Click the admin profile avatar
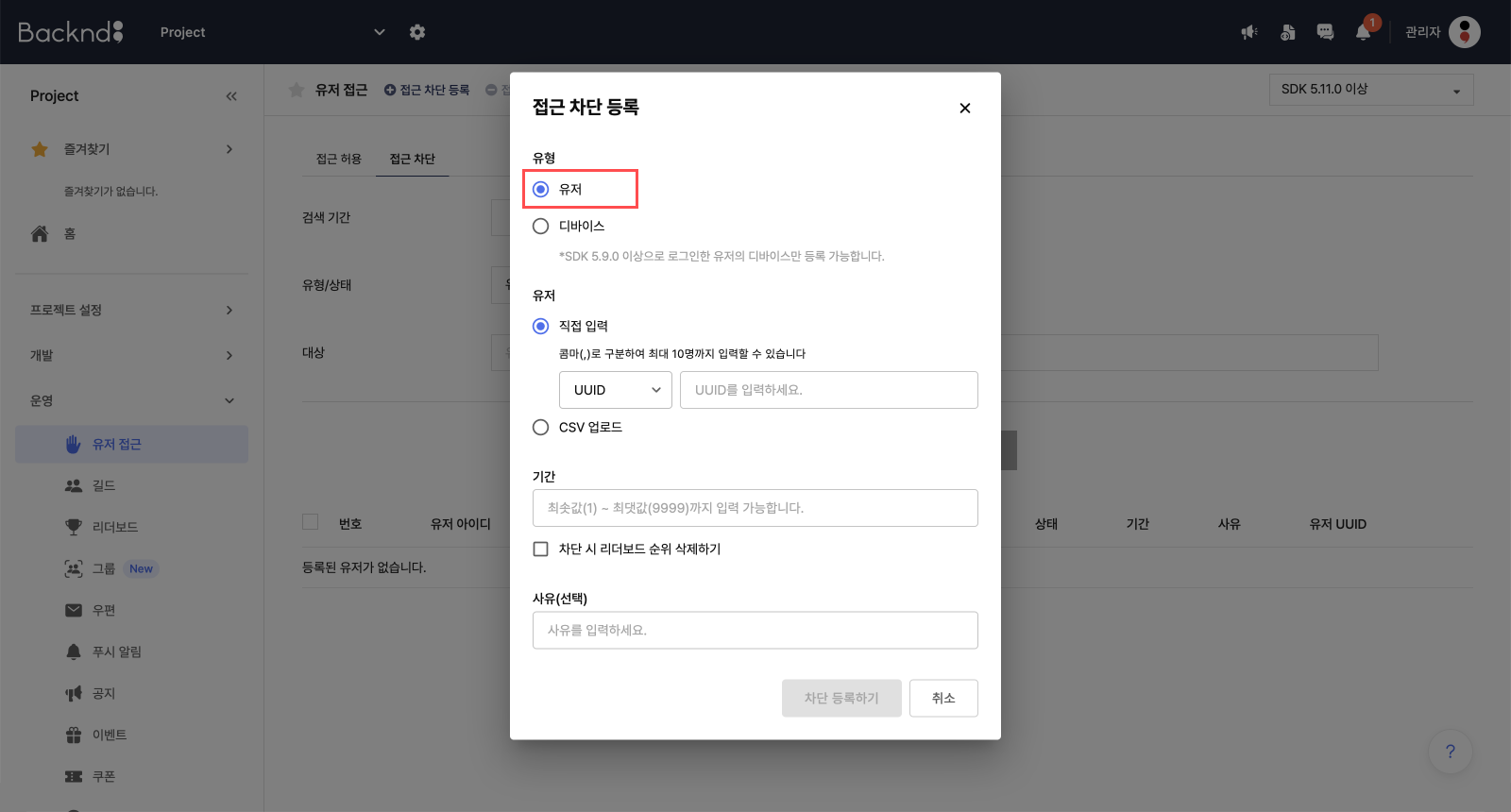Image resolution: width=1511 pixels, height=812 pixels. coord(1465,32)
